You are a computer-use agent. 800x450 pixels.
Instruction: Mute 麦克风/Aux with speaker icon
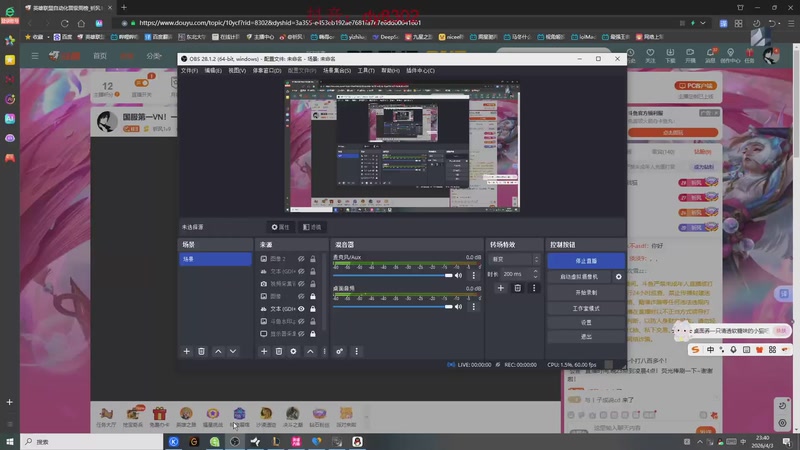pos(458,276)
